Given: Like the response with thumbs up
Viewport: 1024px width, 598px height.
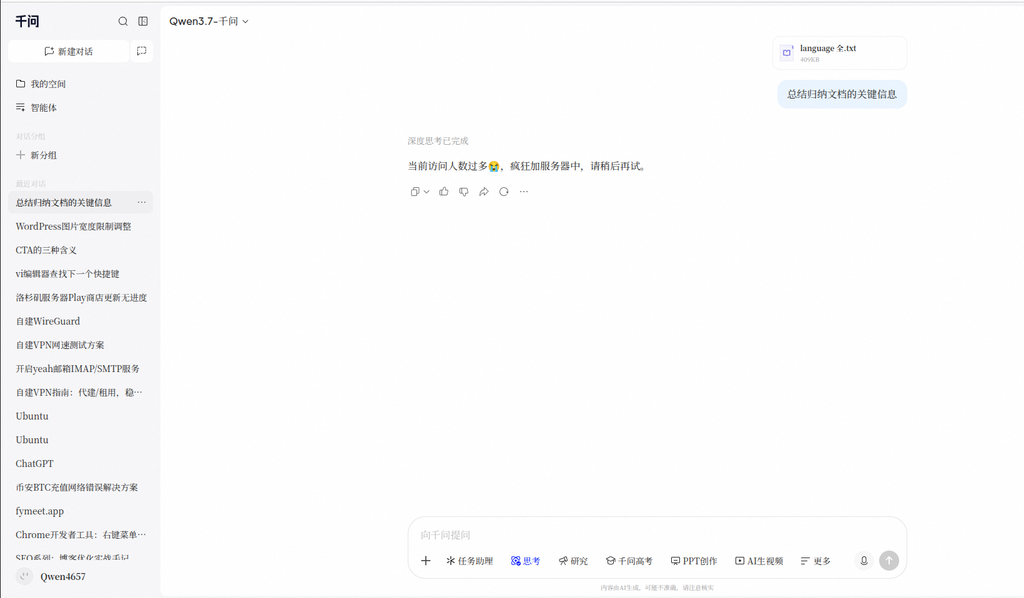Looking at the screenshot, I should [444, 192].
